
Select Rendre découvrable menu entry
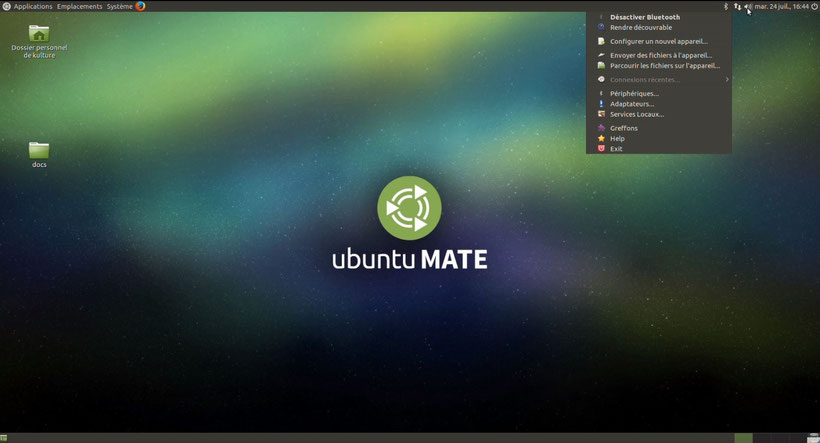(658, 28)
